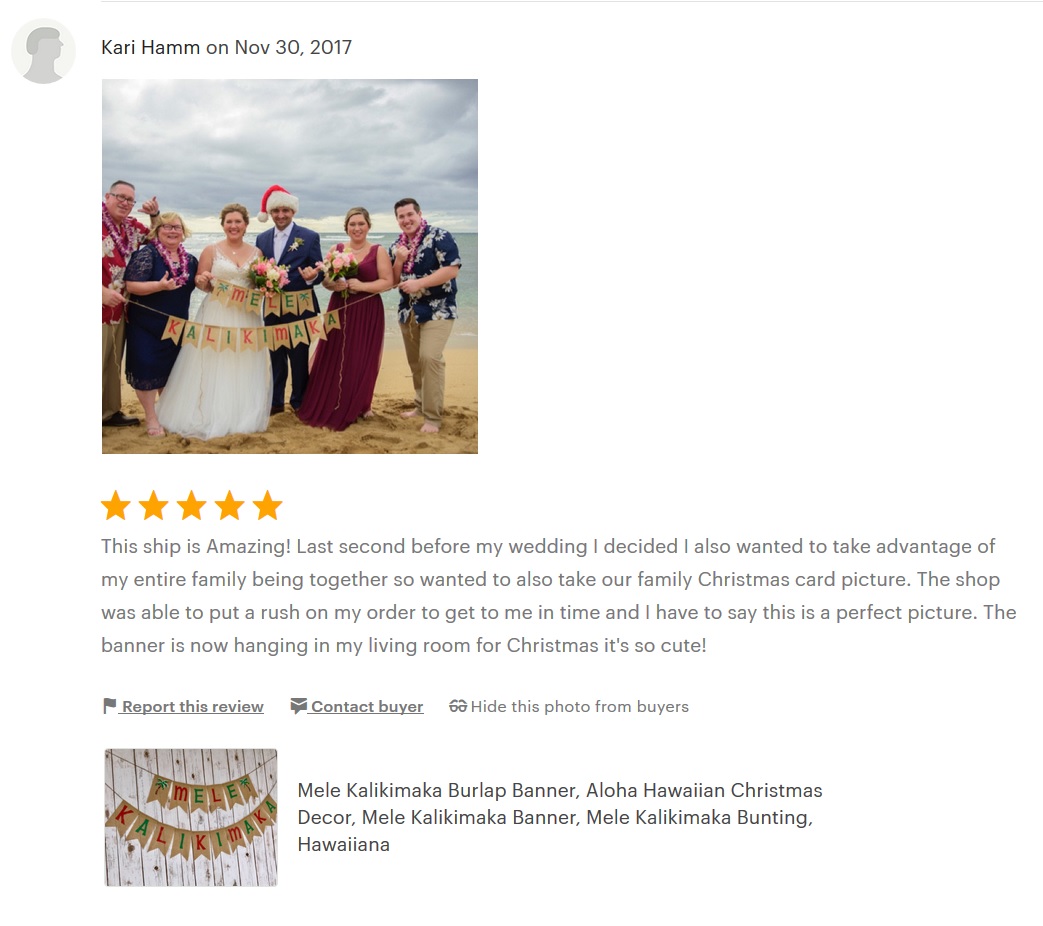
Task: Click the reviewer's default avatar icon
Action: click(x=43, y=51)
